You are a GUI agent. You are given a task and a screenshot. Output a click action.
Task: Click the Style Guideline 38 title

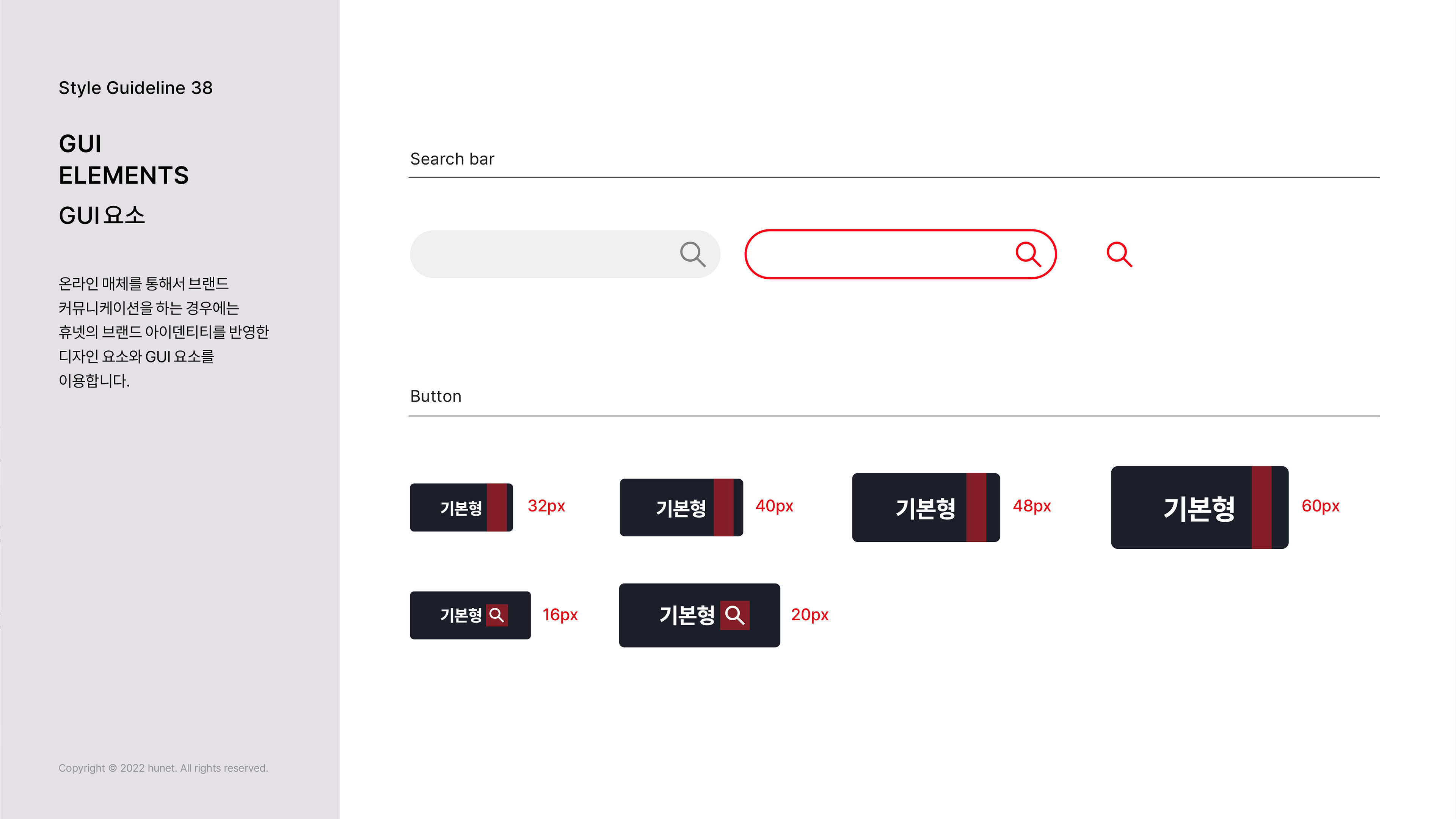(136, 88)
